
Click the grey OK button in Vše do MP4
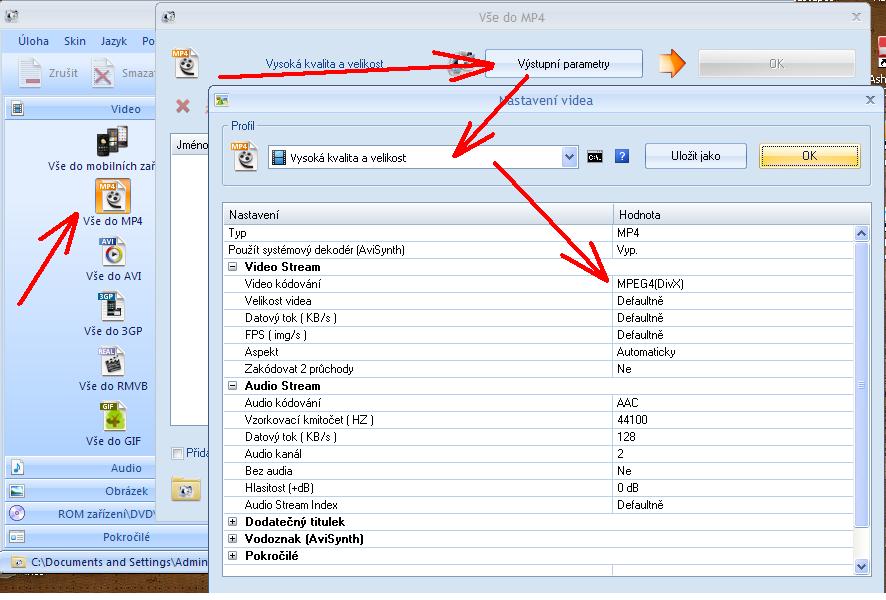coord(776,64)
